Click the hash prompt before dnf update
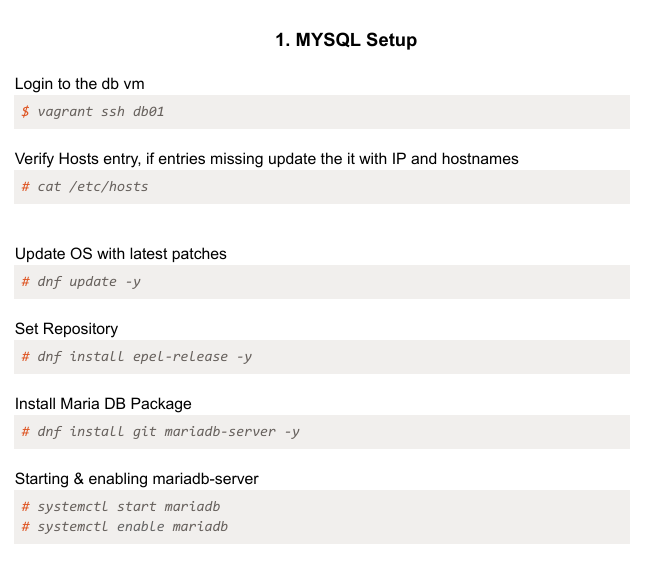663x570 pixels. 25,282
